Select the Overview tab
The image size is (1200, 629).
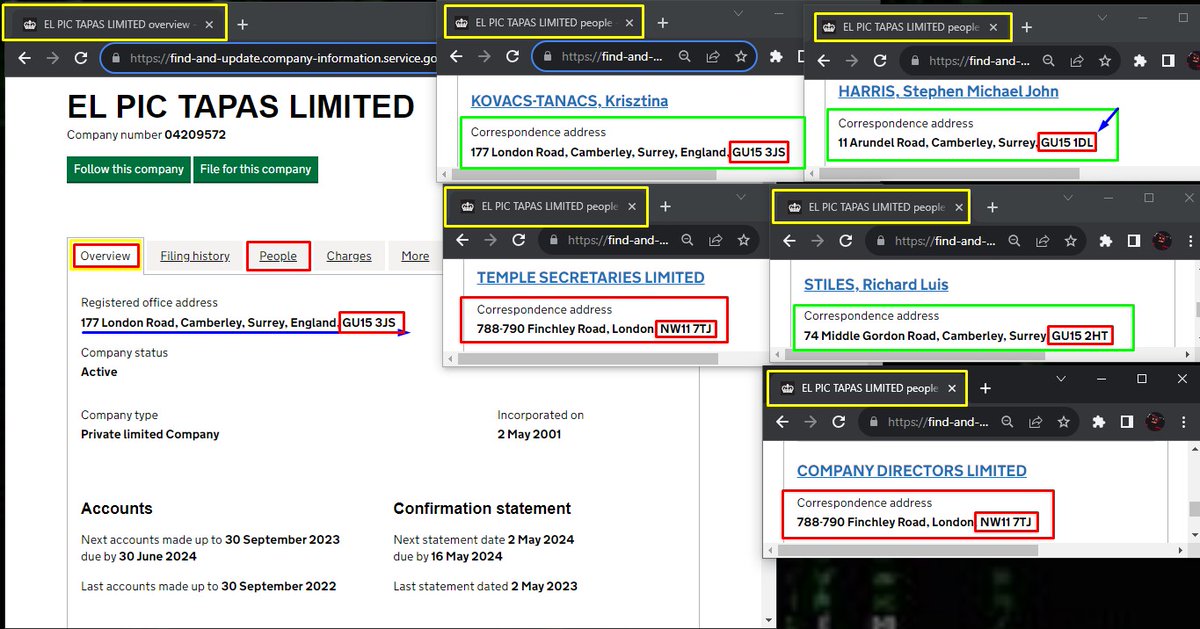(105, 256)
